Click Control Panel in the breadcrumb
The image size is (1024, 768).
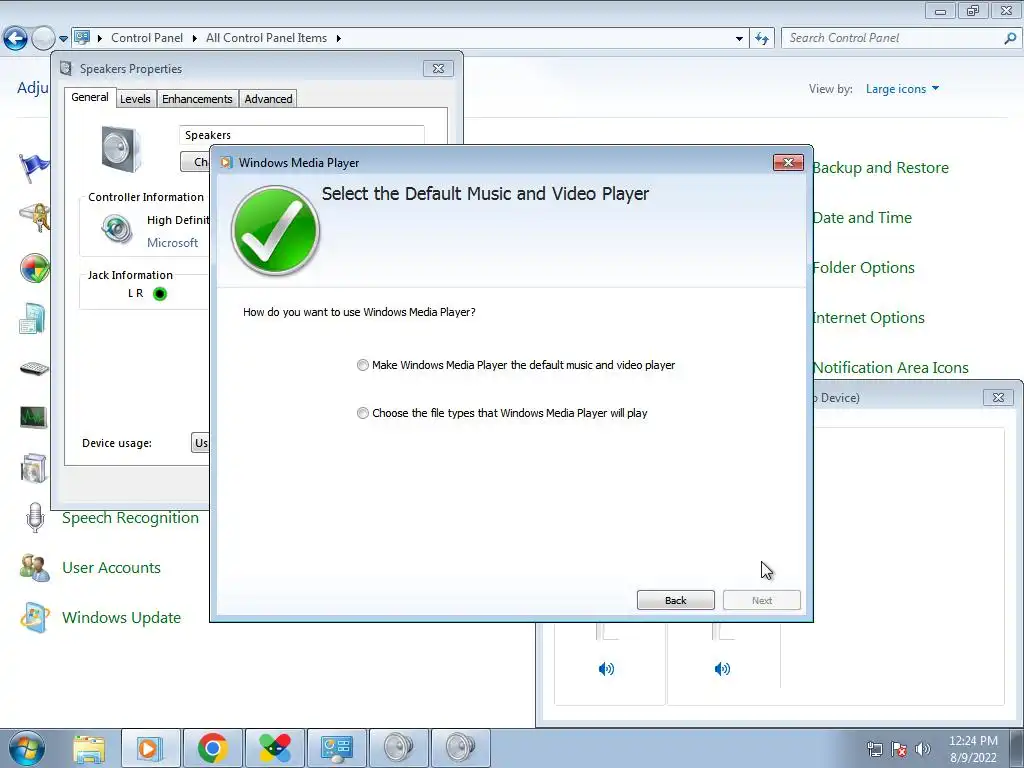click(147, 38)
